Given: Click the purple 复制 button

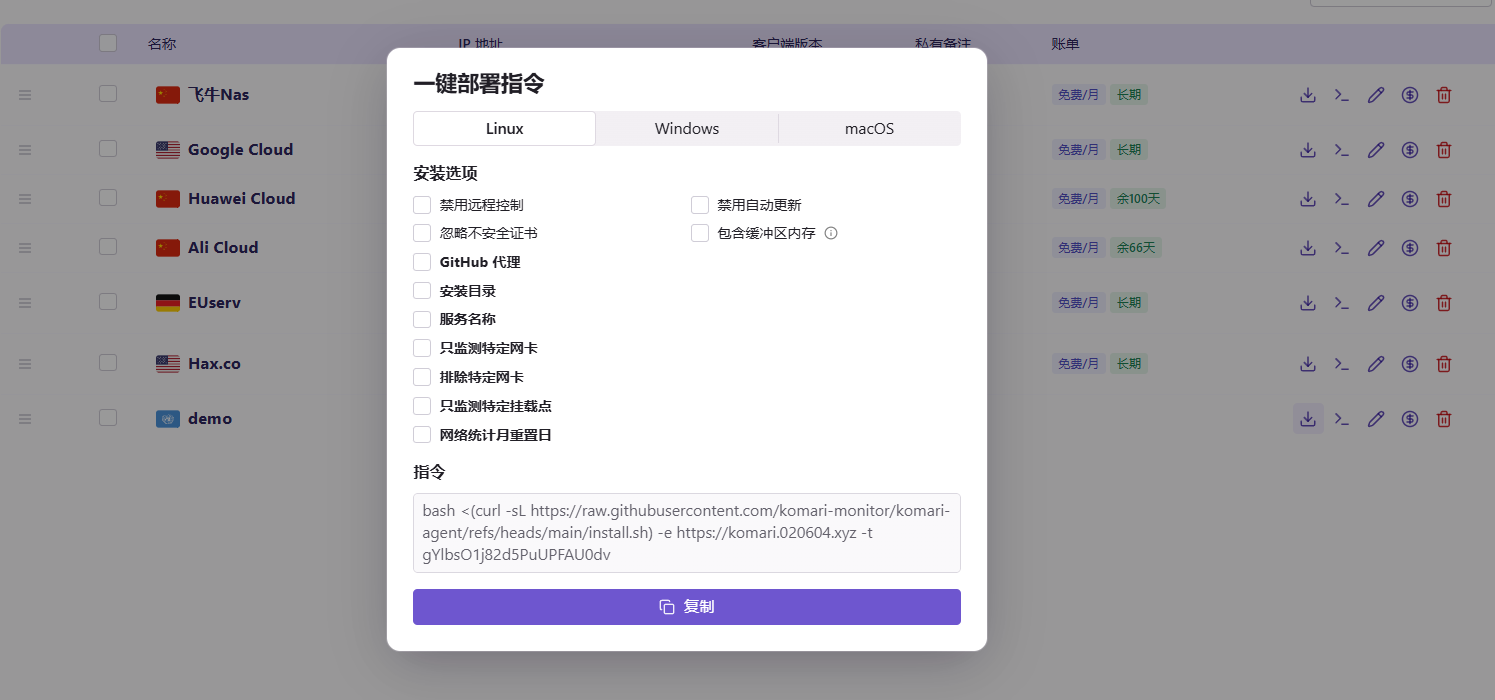Looking at the screenshot, I should [x=687, y=607].
